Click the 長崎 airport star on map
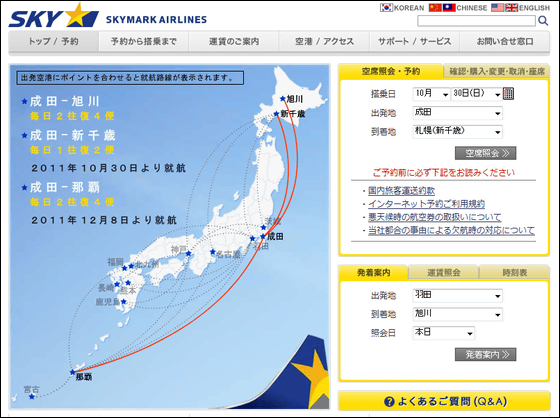The width and height of the screenshot is (560, 418). (x=117, y=284)
